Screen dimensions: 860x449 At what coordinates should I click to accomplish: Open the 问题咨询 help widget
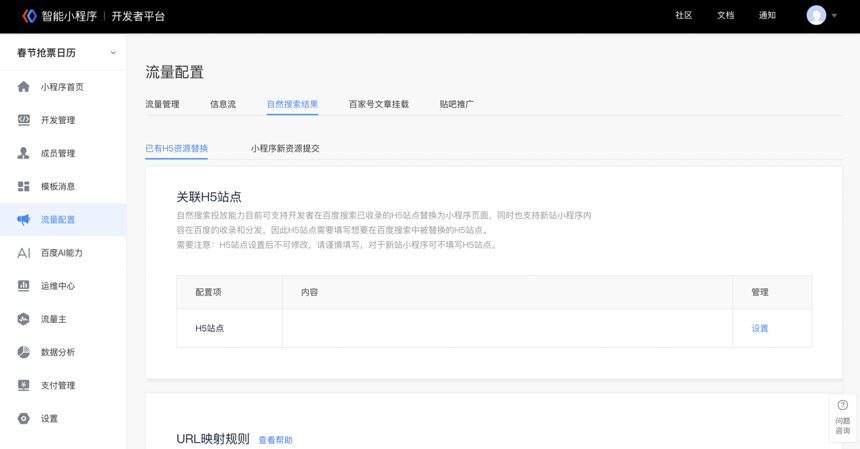[x=842, y=417]
